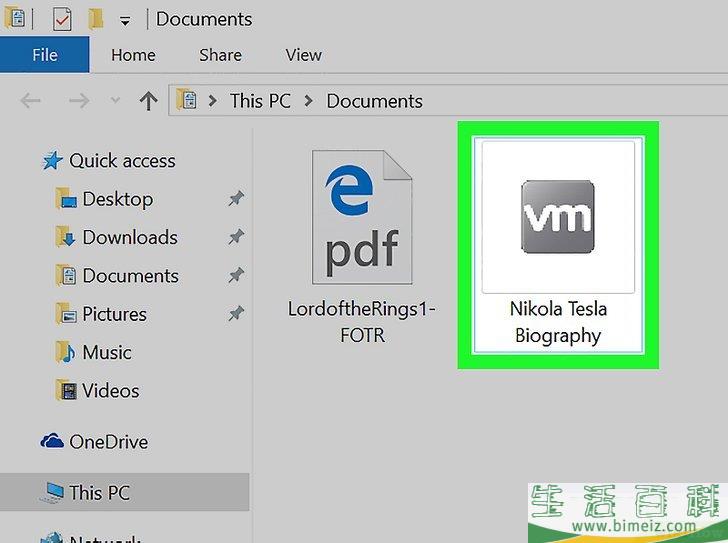The image size is (728, 543).
Task: Click the Forward navigation arrow
Action: [x=79, y=100]
